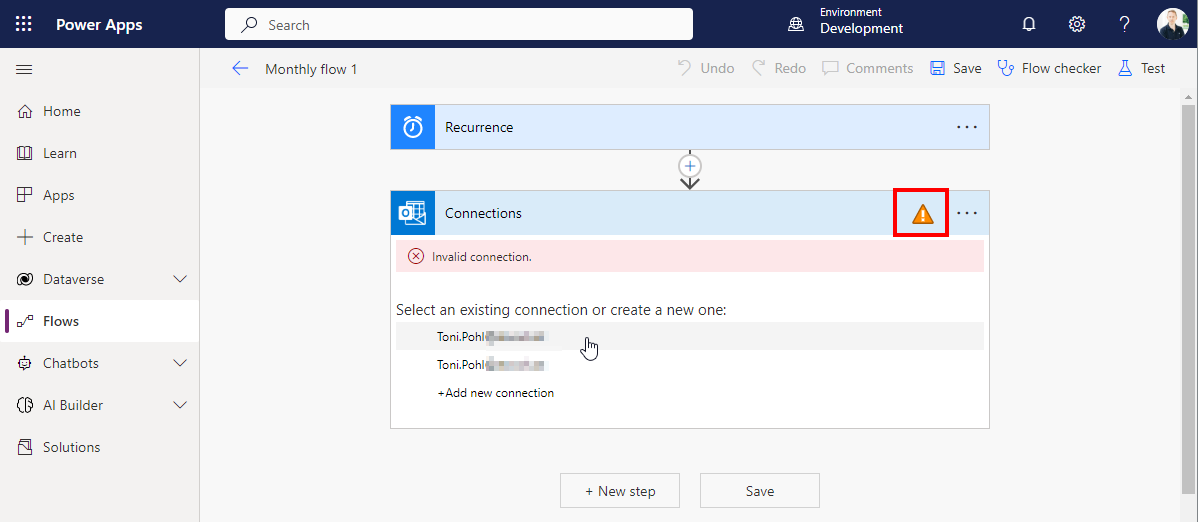The image size is (1198, 522).
Task: Open the Connections step ellipsis menu
Action: [x=966, y=213]
